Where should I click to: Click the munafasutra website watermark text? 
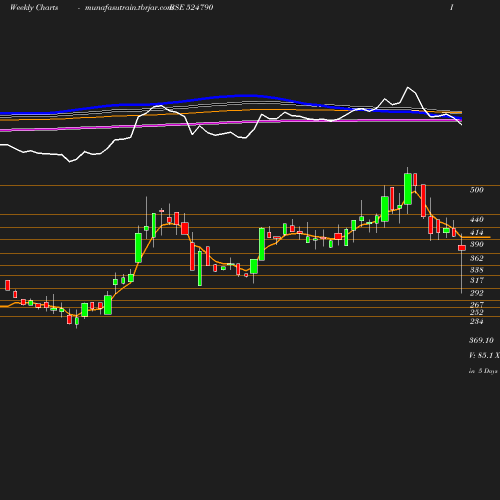click(128, 7)
